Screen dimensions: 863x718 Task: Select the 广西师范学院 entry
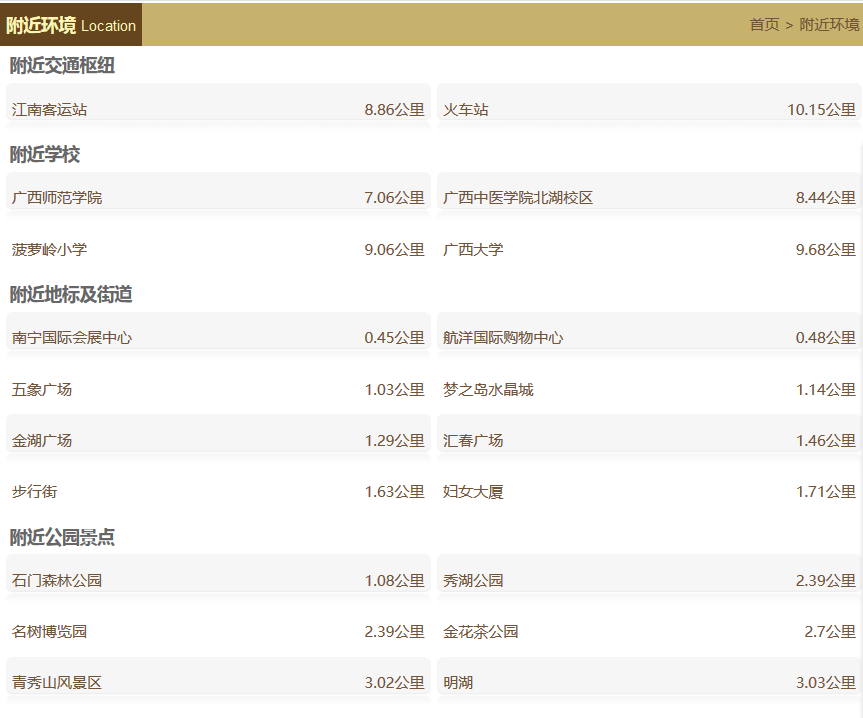[57, 198]
